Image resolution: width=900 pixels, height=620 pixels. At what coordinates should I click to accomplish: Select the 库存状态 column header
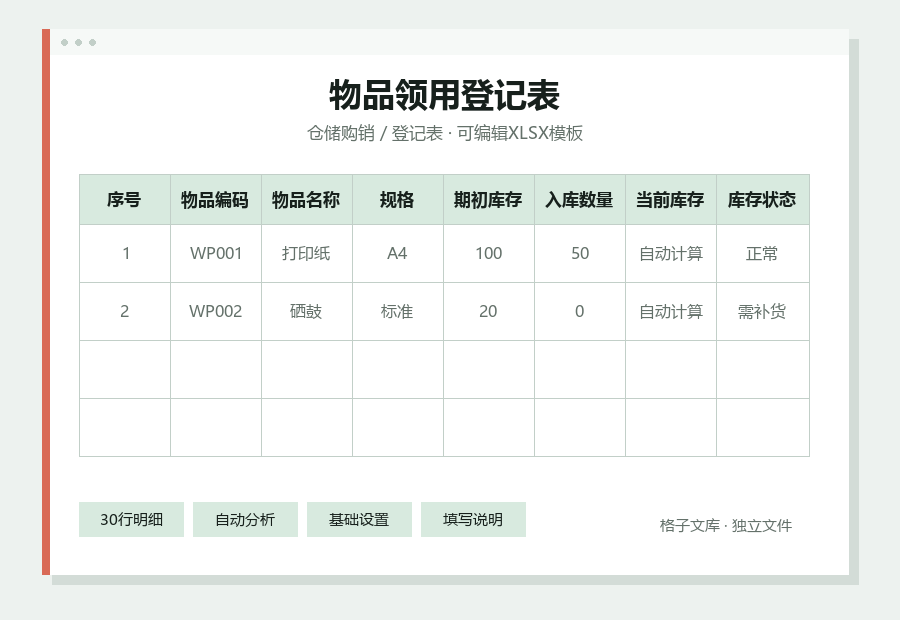coord(763,200)
